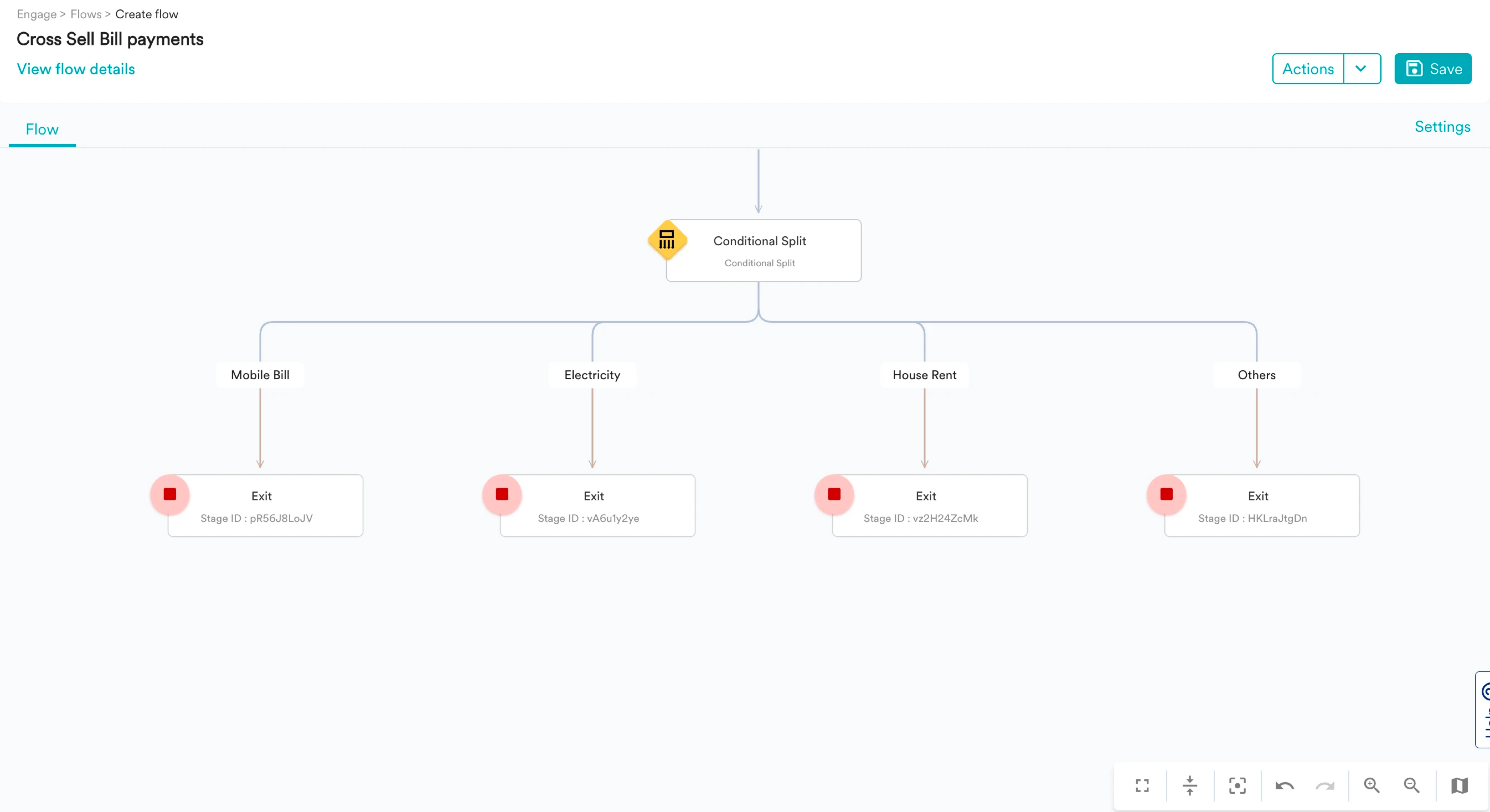This screenshot has height=812, width=1490.
Task: Click the yellow Conditional Split node icon
Action: coord(667,239)
